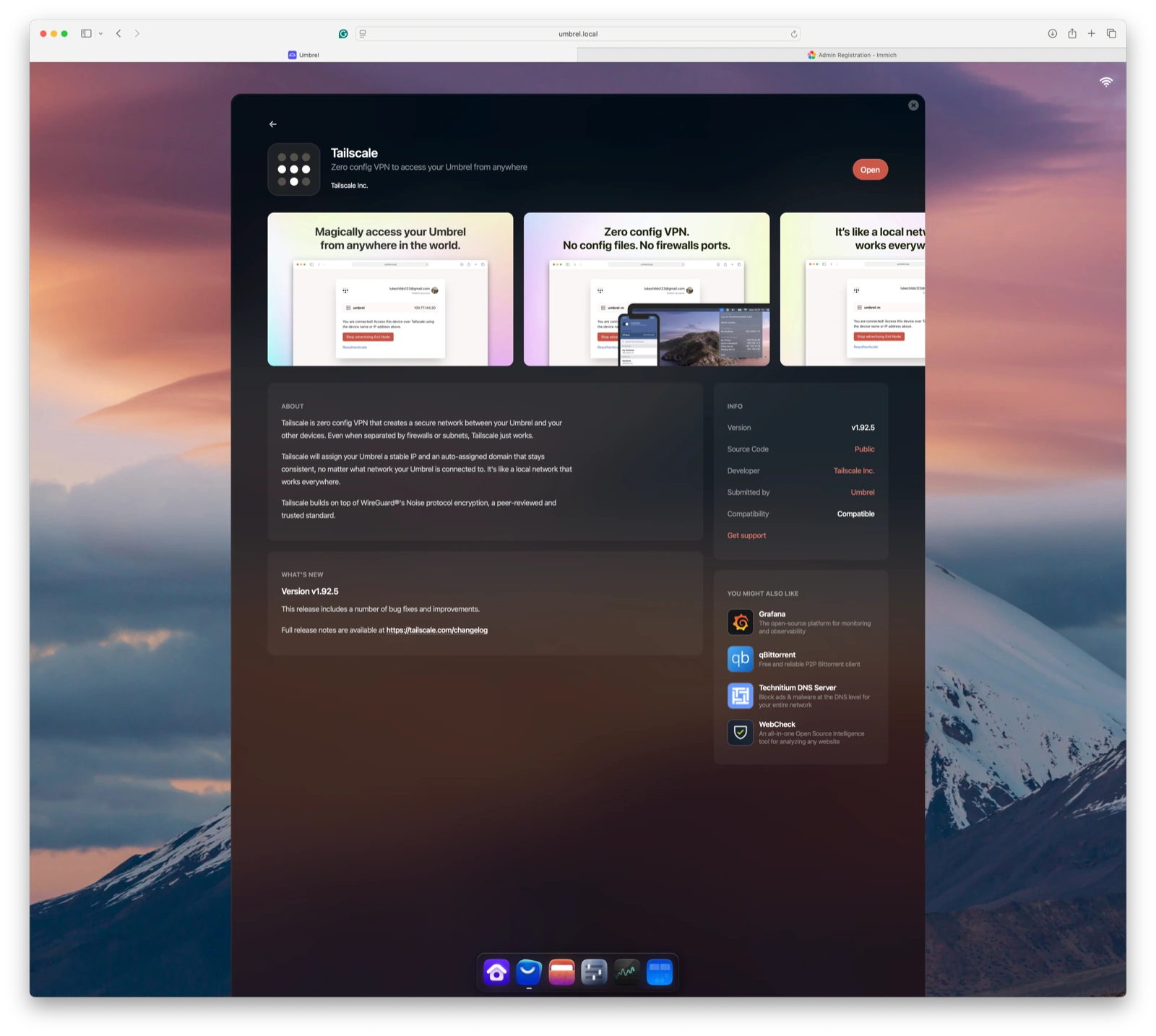Open the Grafana app icon
The width and height of the screenshot is (1156, 1036).
click(740, 622)
